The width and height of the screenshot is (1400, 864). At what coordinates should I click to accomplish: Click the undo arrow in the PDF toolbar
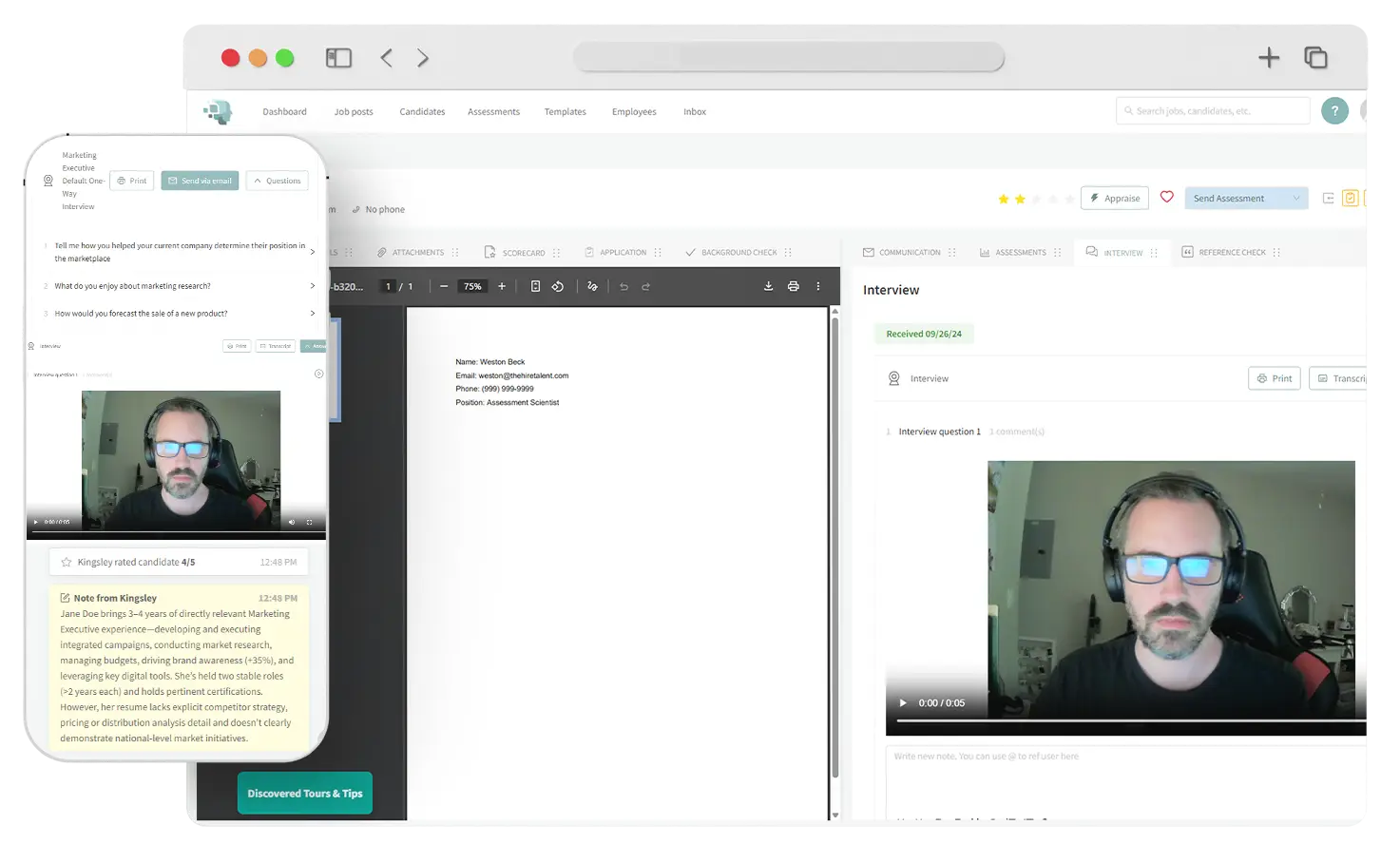coord(623,286)
